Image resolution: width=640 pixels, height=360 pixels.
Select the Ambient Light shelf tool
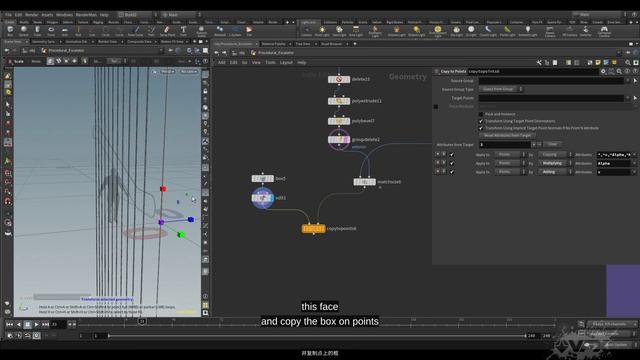[x=528, y=31]
